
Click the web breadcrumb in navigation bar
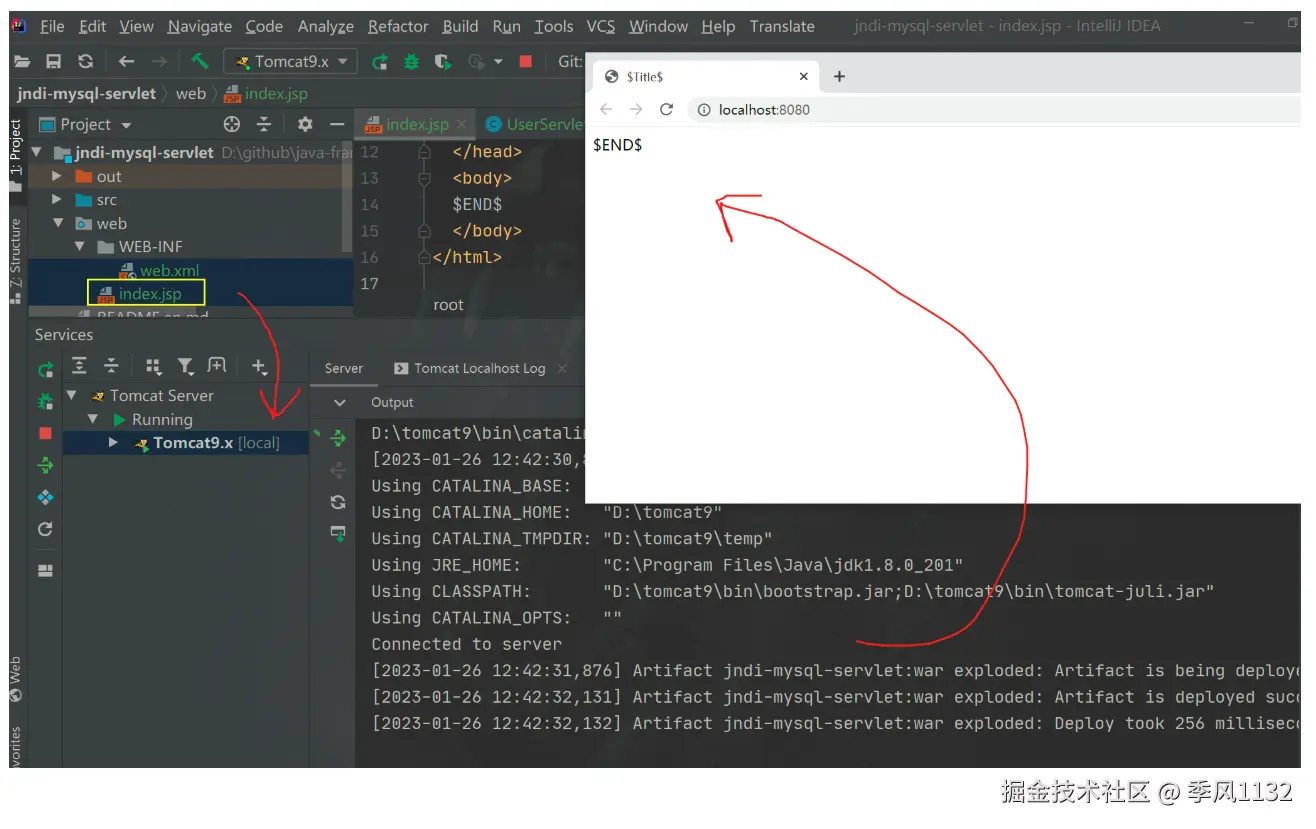pos(190,93)
